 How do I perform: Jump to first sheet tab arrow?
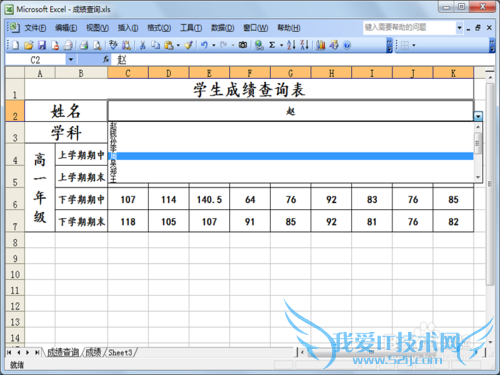(9, 352)
